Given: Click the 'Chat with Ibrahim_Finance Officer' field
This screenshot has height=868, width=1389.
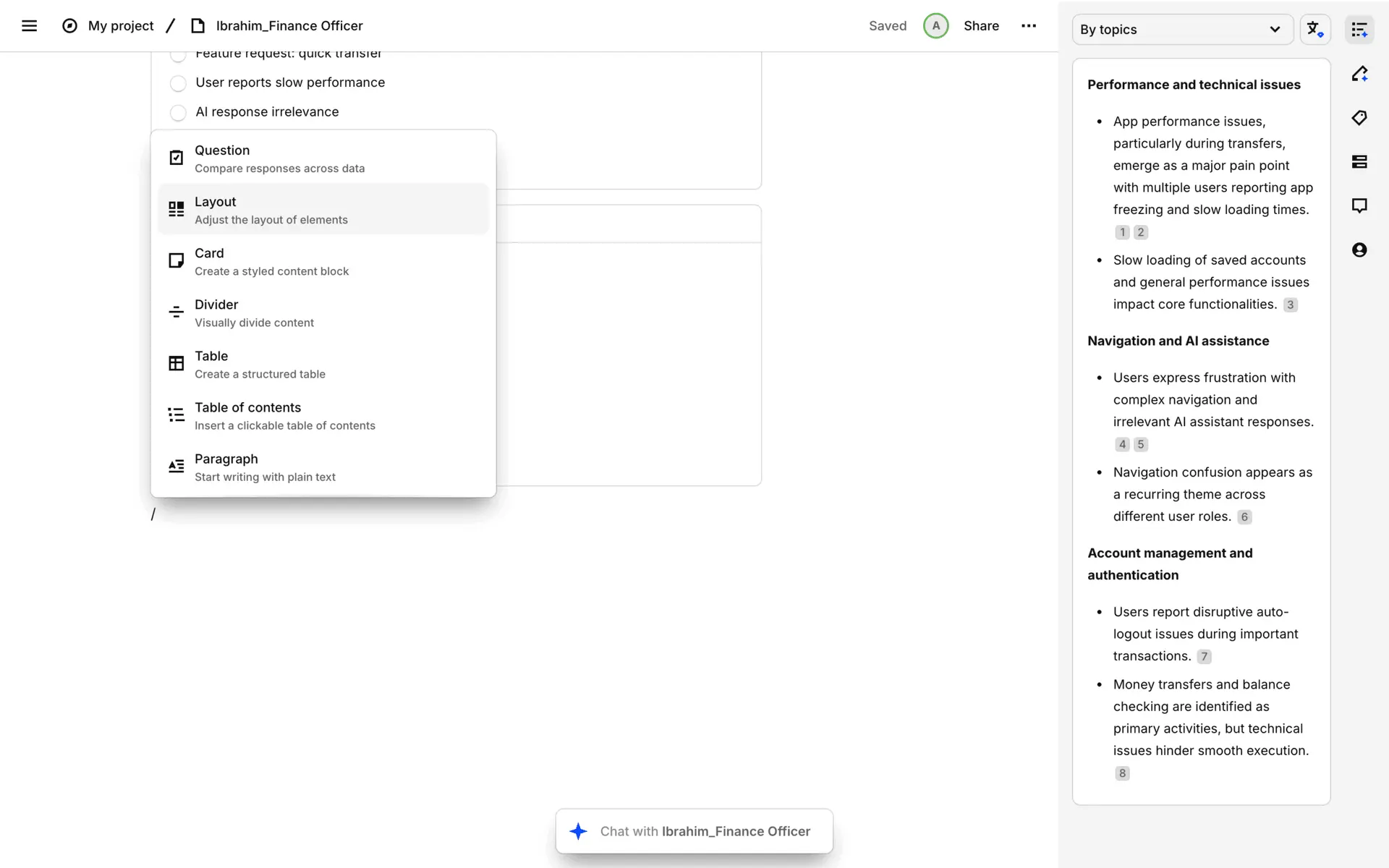Looking at the screenshot, I should 694,832.
